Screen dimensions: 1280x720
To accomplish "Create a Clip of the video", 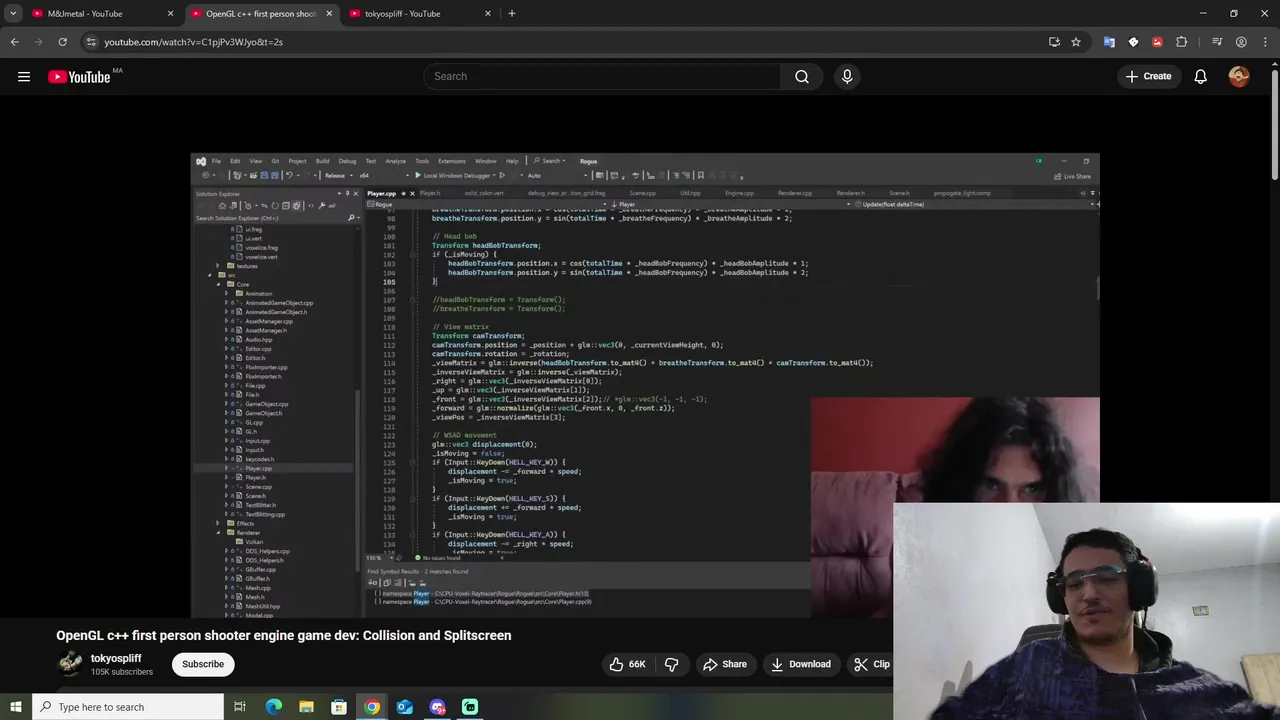I will [x=871, y=664].
